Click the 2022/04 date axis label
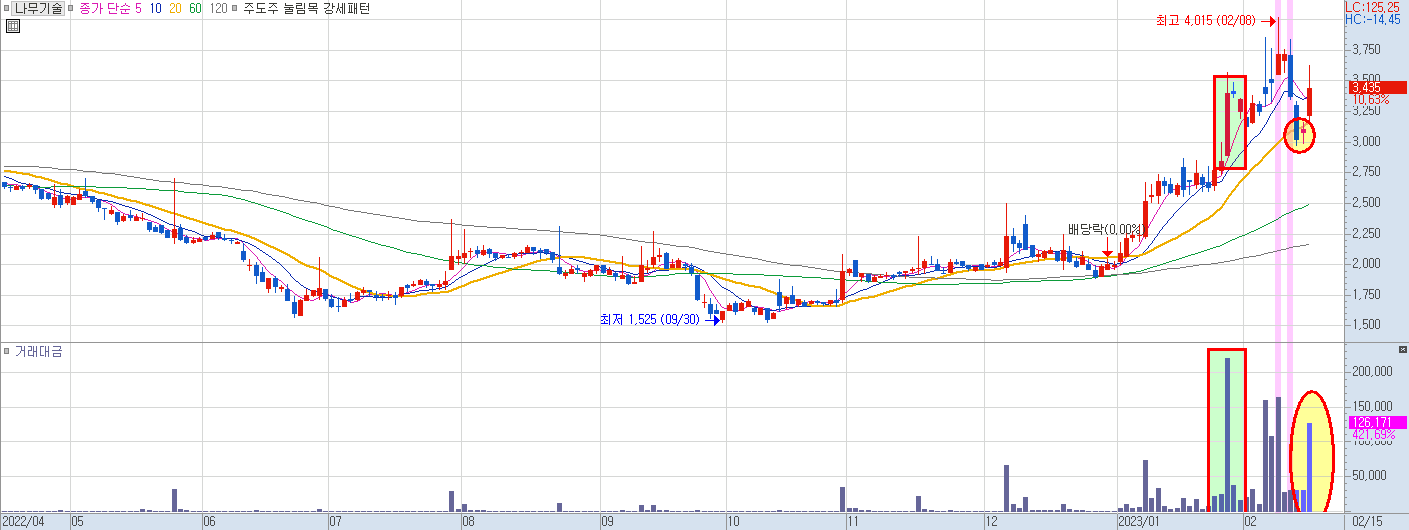The width and height of the screenshot is (1409, 530). 24,522
